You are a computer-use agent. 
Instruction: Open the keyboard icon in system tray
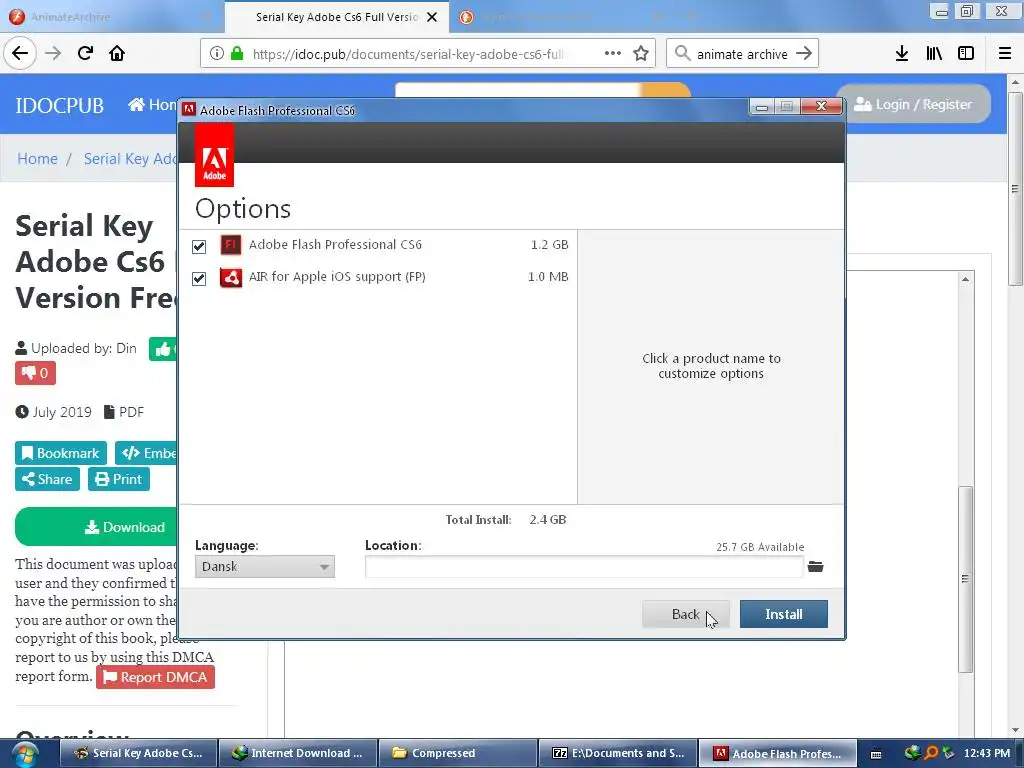click(876, 754)
